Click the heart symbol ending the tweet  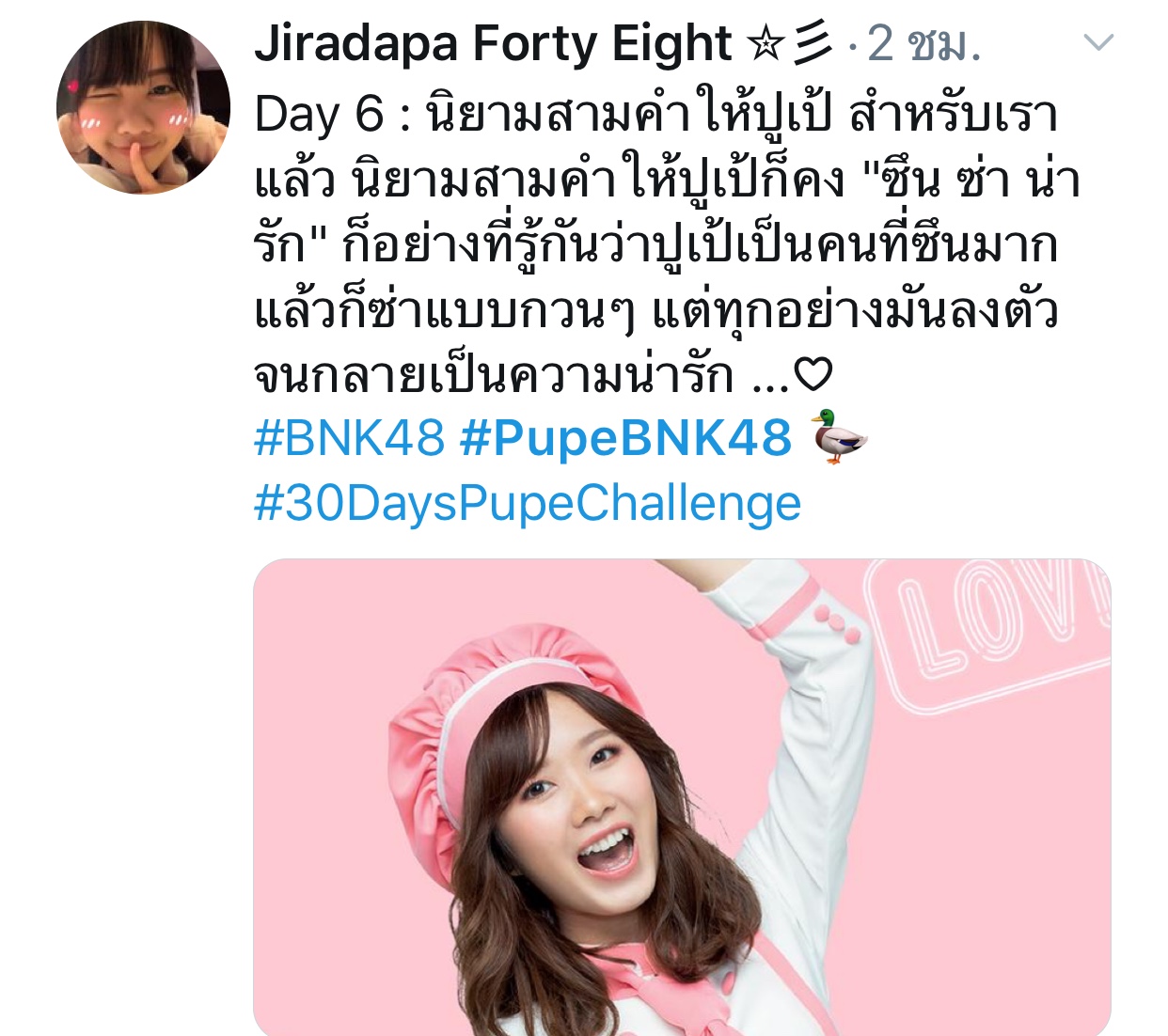coord(813,375)
